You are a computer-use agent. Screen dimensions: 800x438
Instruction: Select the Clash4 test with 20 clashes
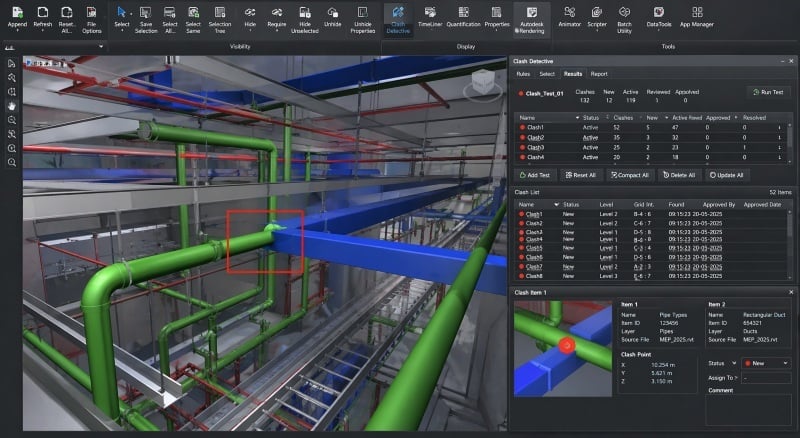[652, 157]
